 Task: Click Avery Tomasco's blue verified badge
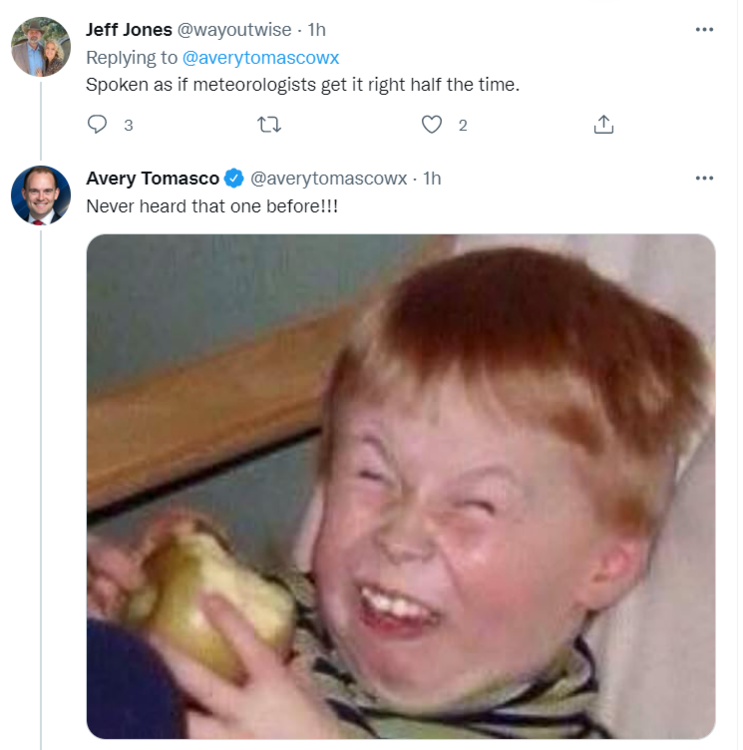234,179
